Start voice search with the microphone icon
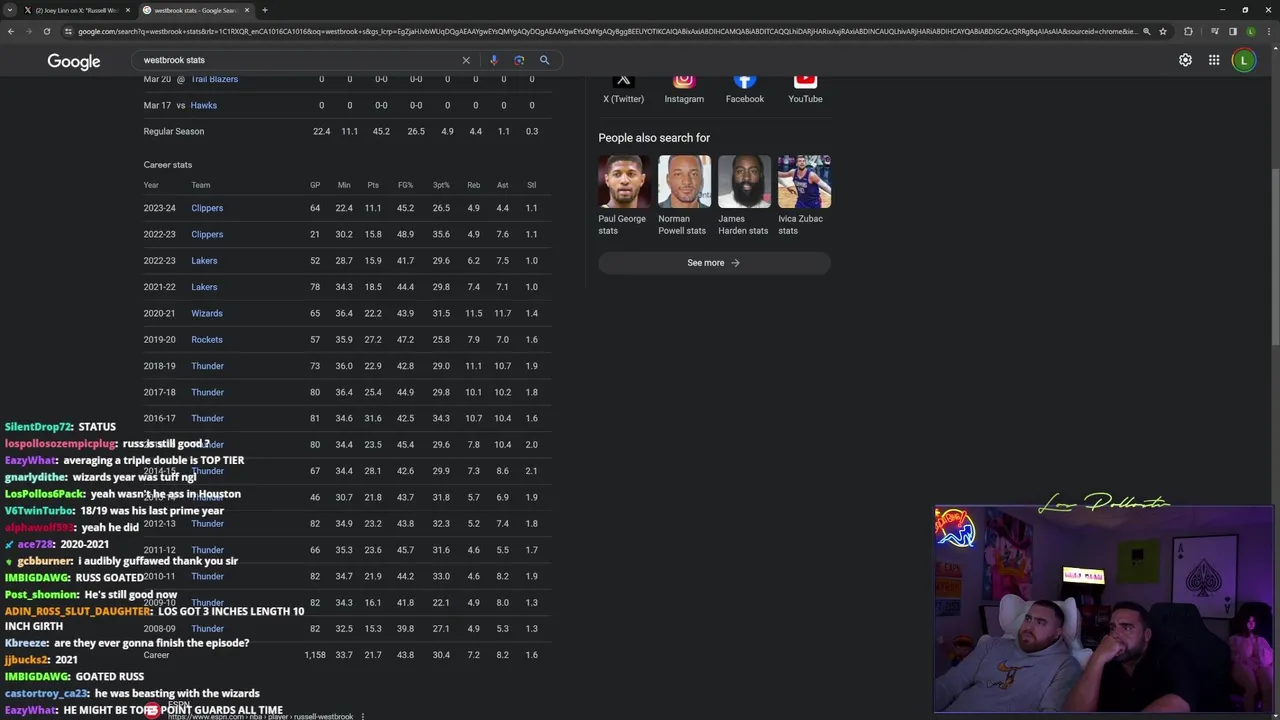Screen dimensions: 1280x720 [x=493, y=60]
